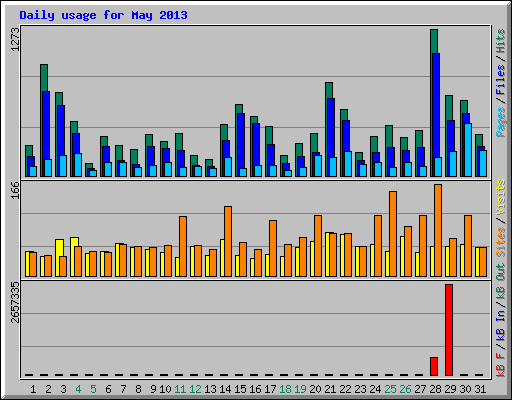Click the tall red kB F bar, day 29
This screenshot has height=400, width=512.
(x=449, y=330)
